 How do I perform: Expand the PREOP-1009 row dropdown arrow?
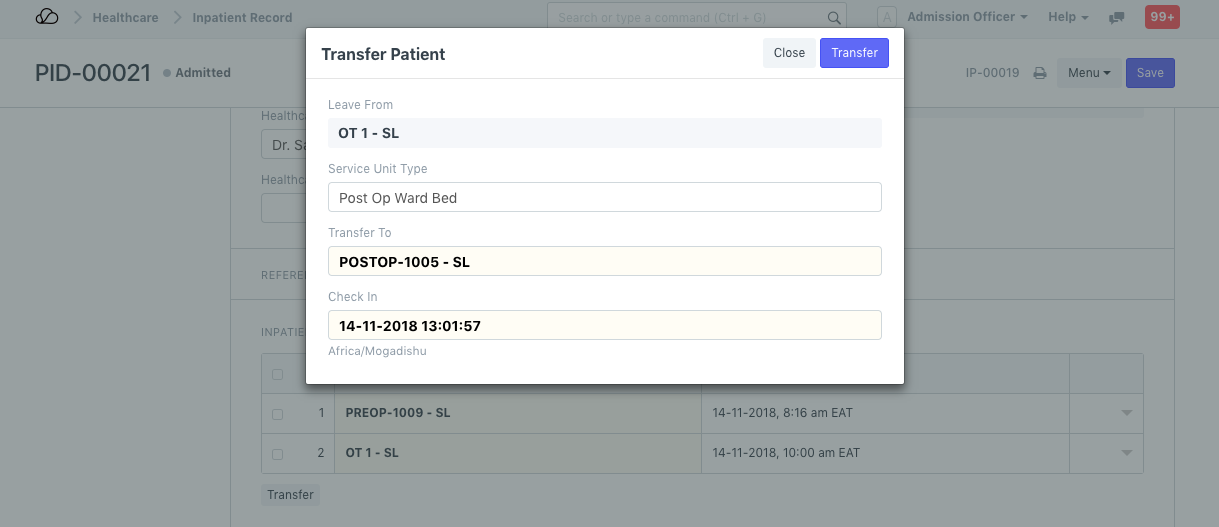[x=1127, y=413]
